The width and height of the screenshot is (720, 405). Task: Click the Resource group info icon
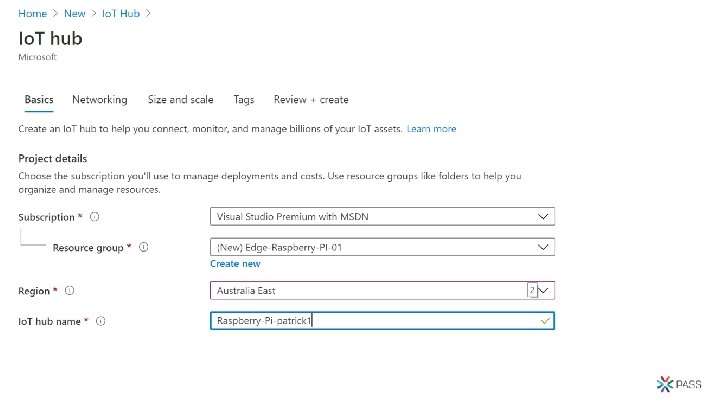tap(144, 247)
